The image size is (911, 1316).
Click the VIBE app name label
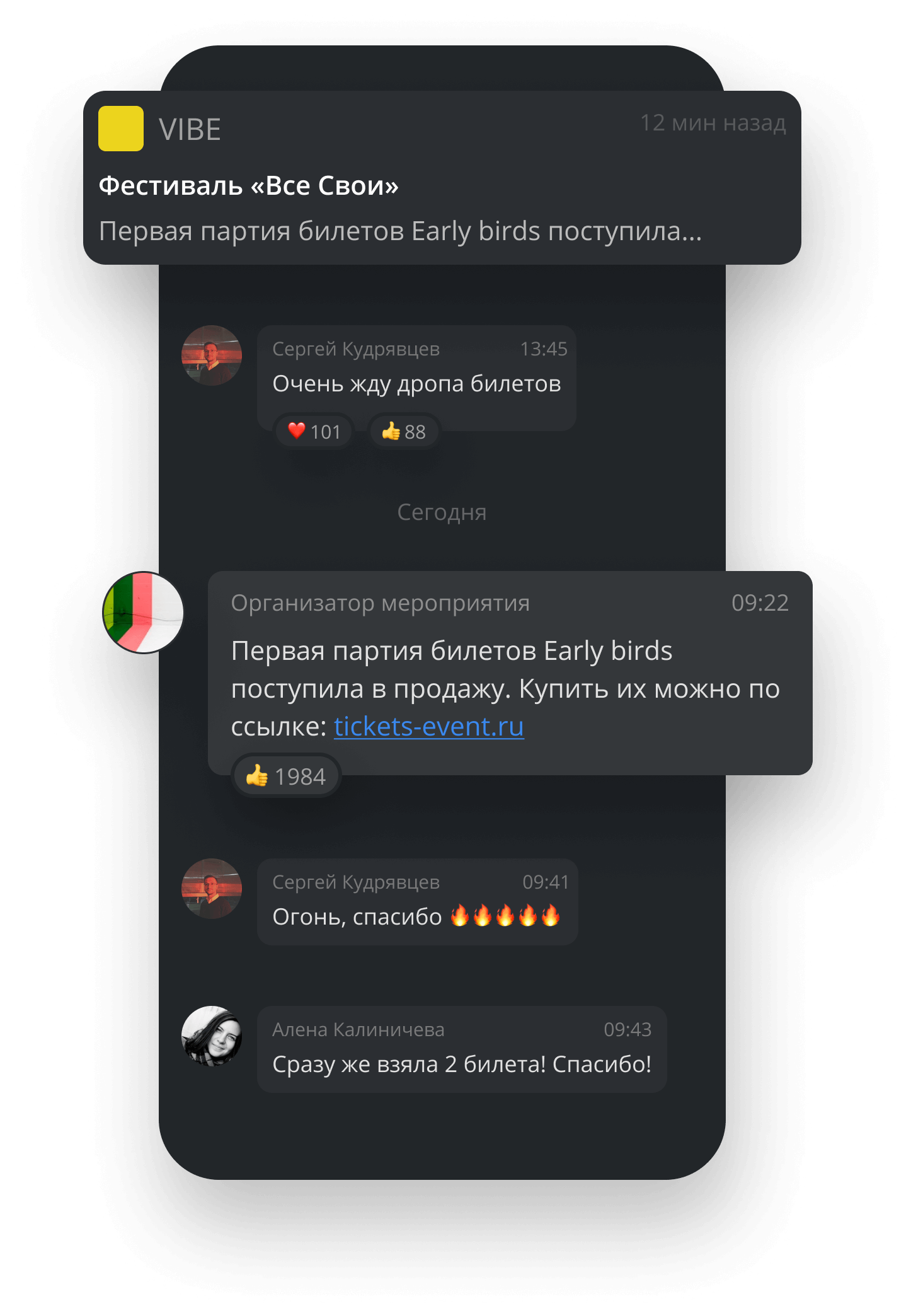coord(190,130)
